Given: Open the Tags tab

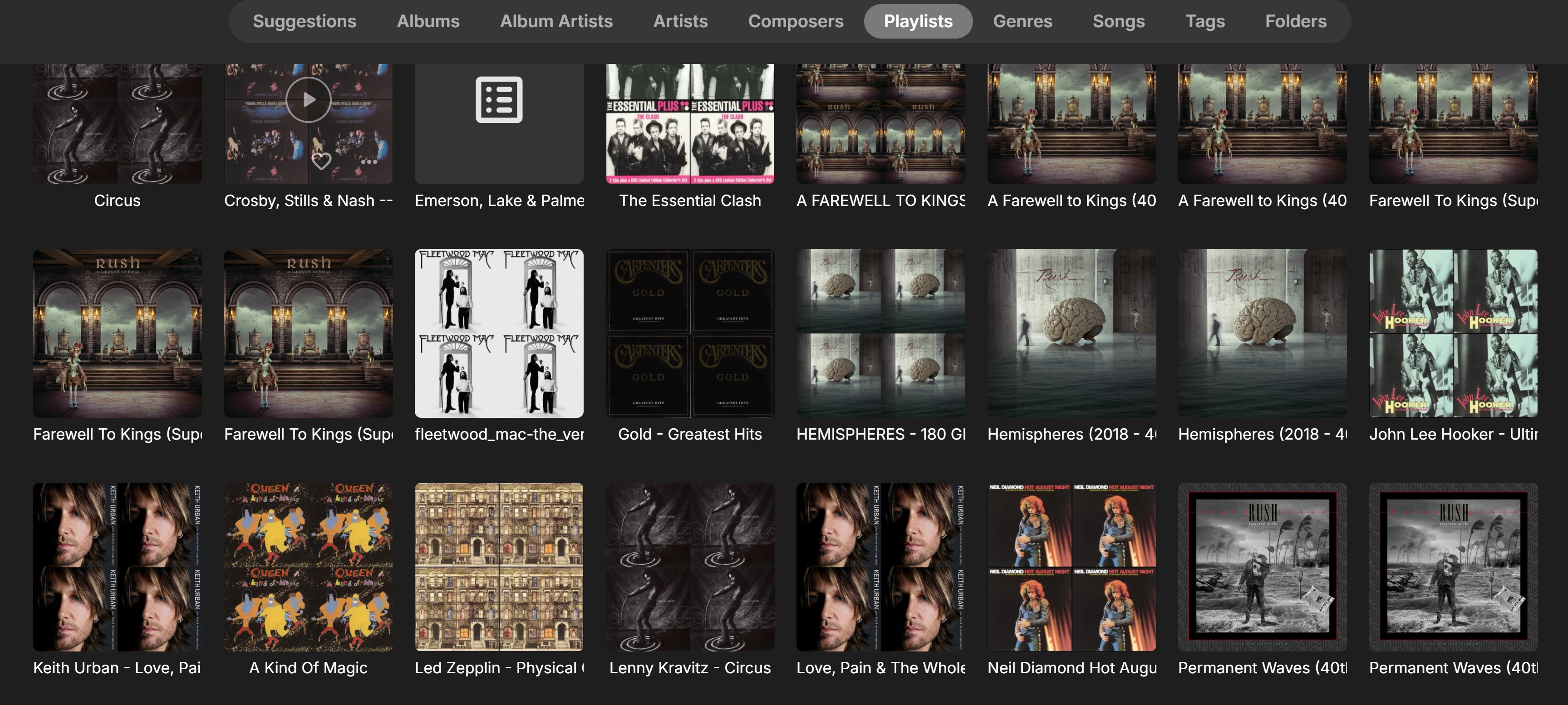Looking at the screenshot, I should coord(1204,21).
